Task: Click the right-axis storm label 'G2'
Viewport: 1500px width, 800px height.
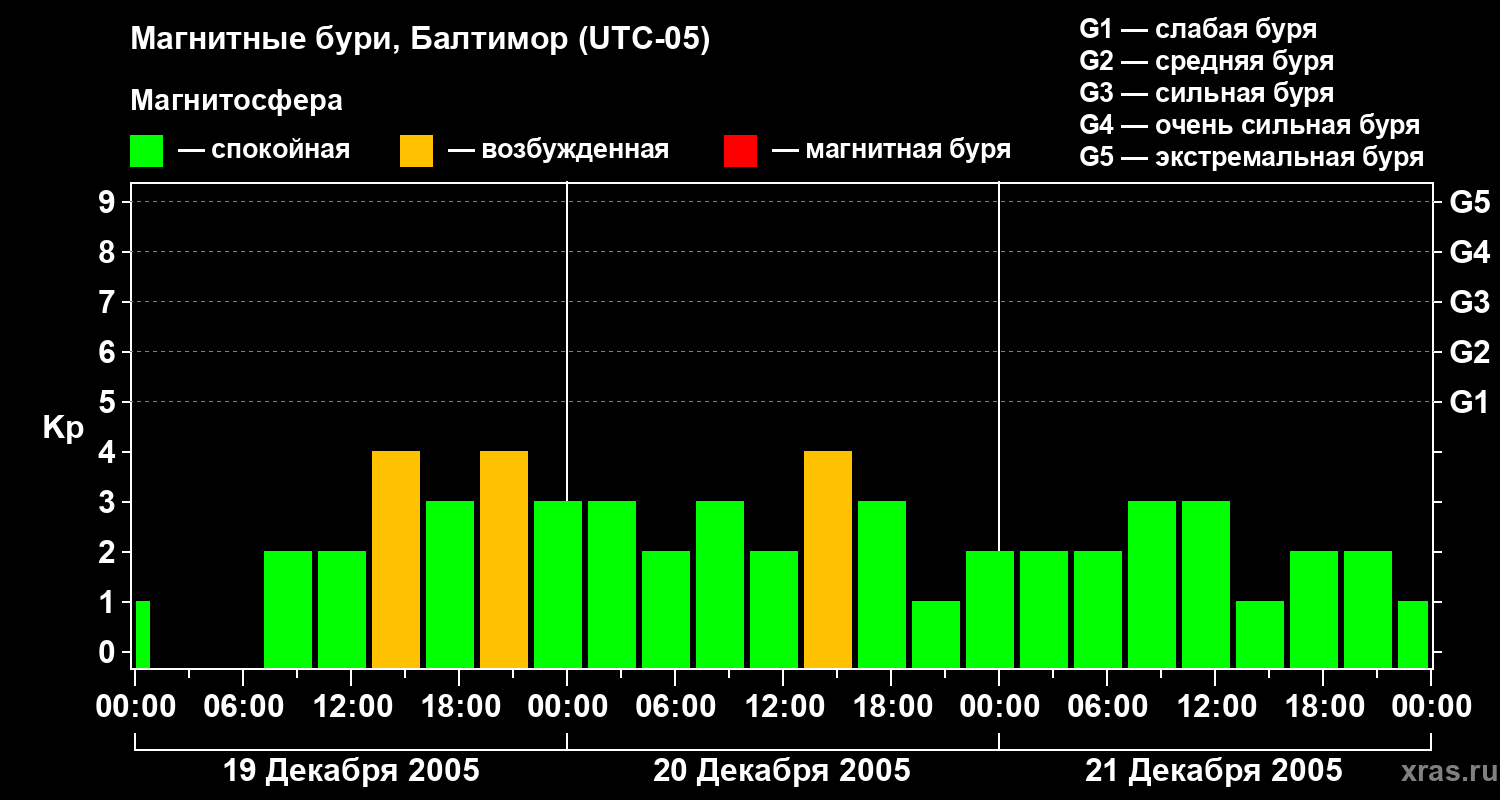Action: 1469,352
